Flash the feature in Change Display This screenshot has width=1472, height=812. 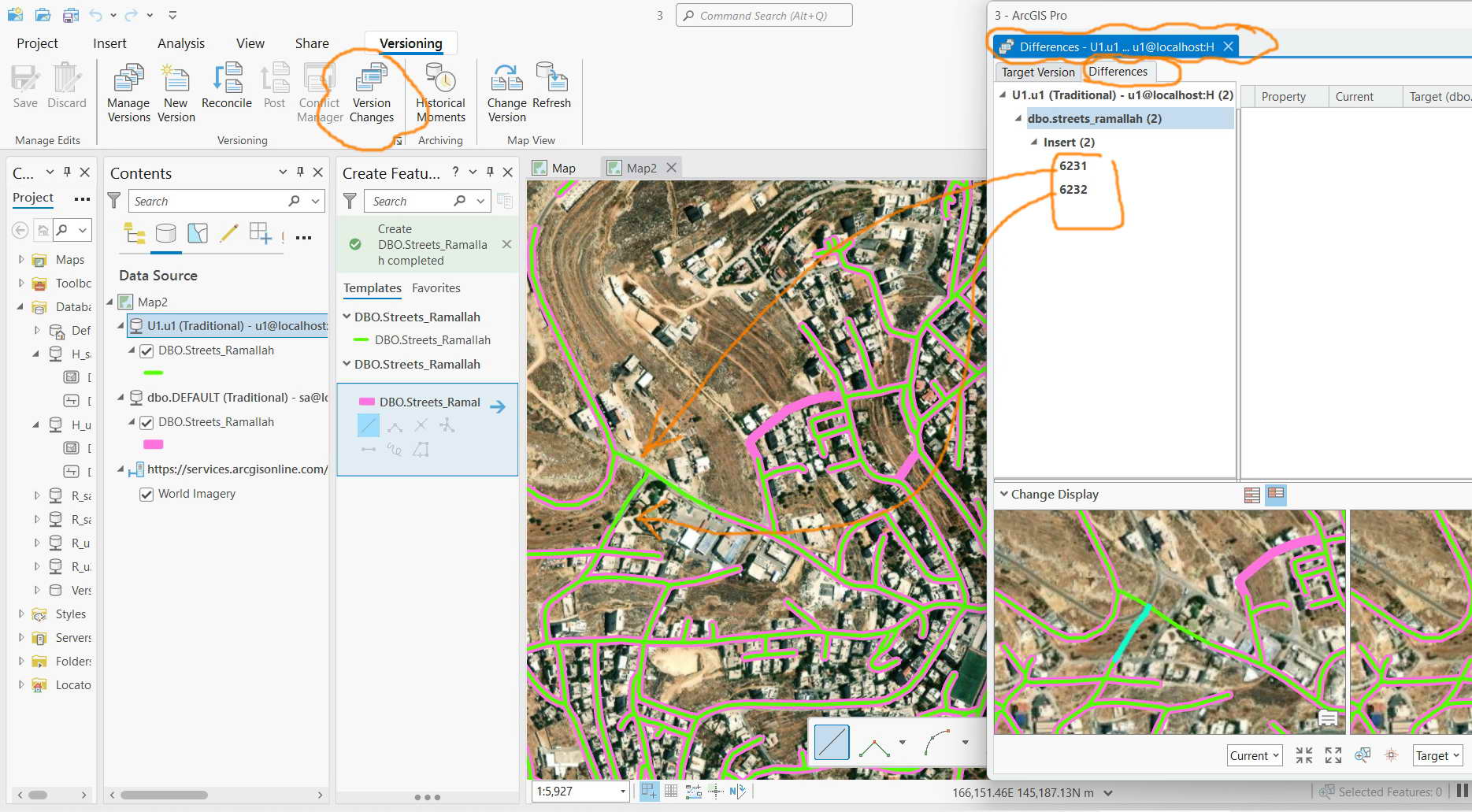(1392, 755)
